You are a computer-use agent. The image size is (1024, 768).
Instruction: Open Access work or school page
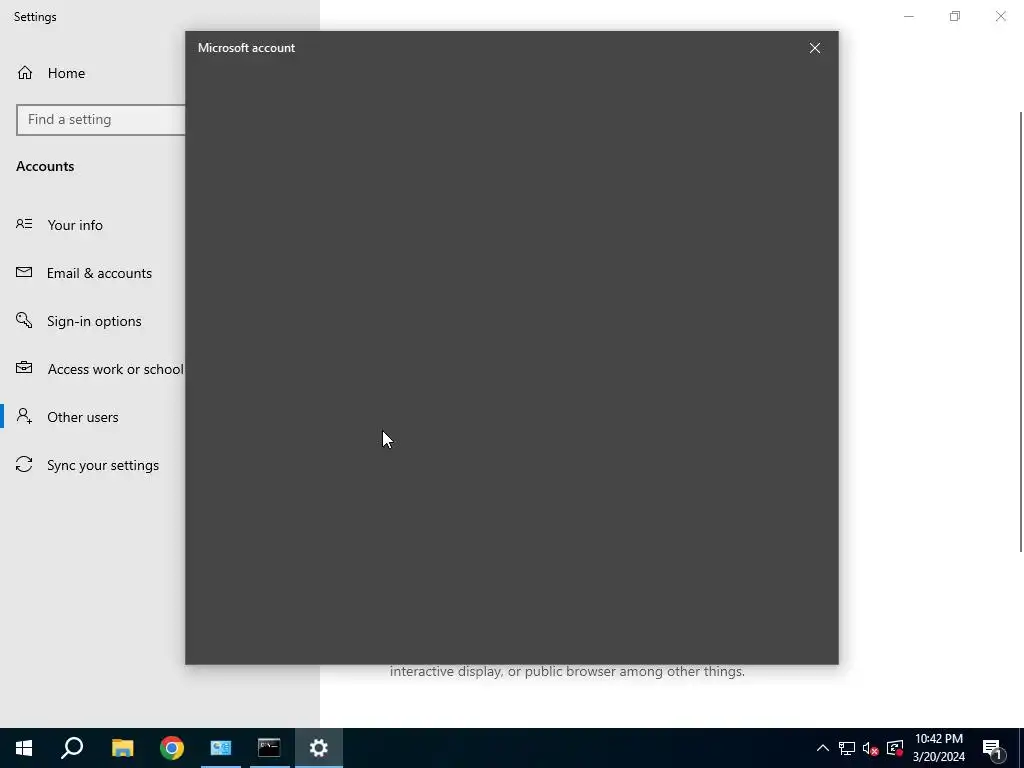(116, 370)
